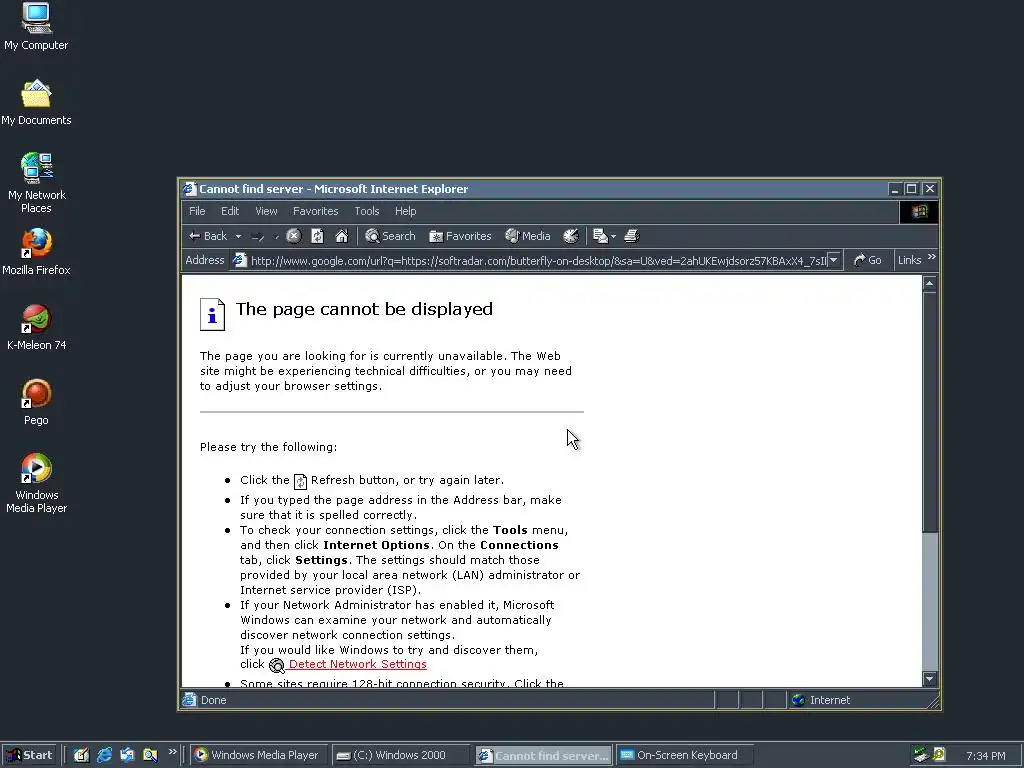Go to the Home page icon
This screenshot has width=1024, height=768.
[x=342, y=236]
